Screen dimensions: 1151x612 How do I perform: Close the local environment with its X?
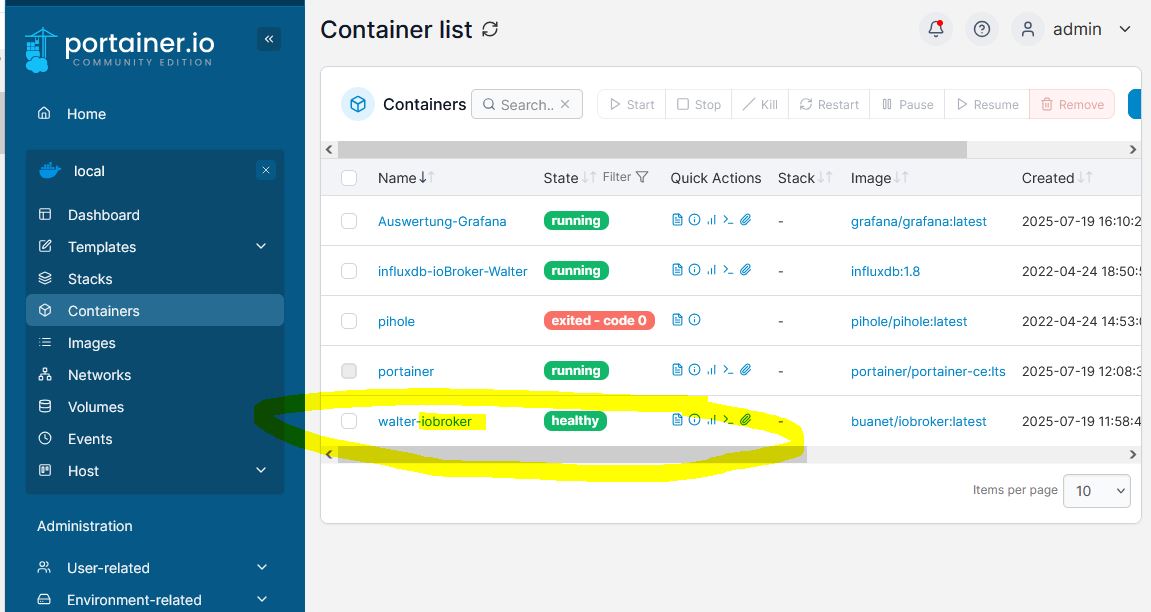tap(266, 170)
